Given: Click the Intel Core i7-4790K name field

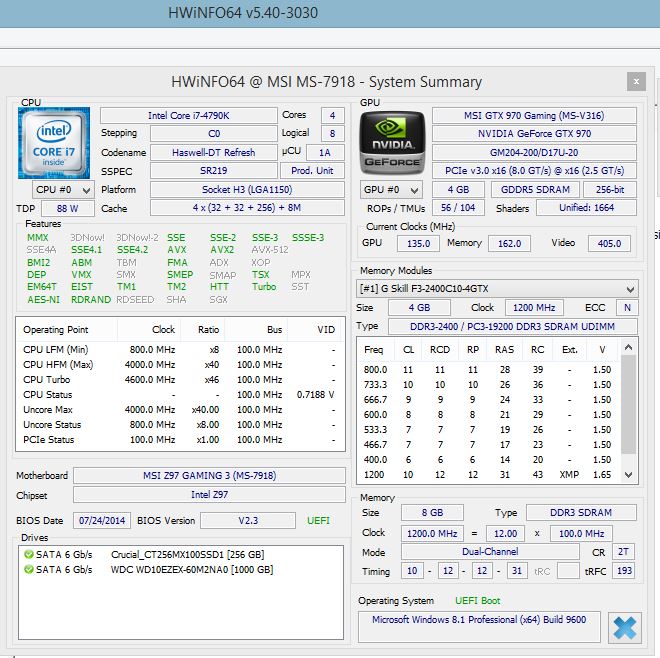Looking at the screenshot, I should tap(189, 116).
